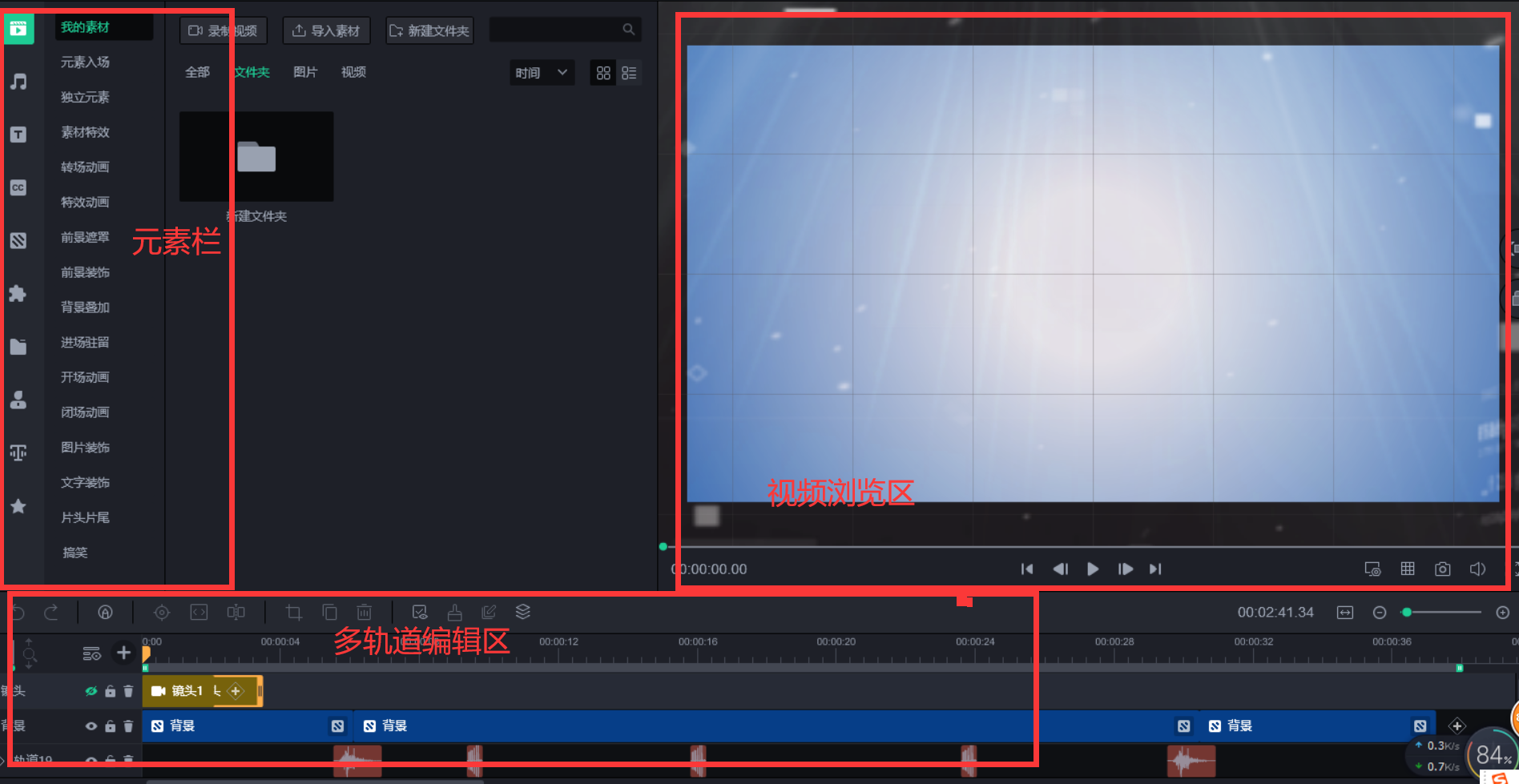Click the material search input field
The image size is (1519, 784).
point(565,30)
